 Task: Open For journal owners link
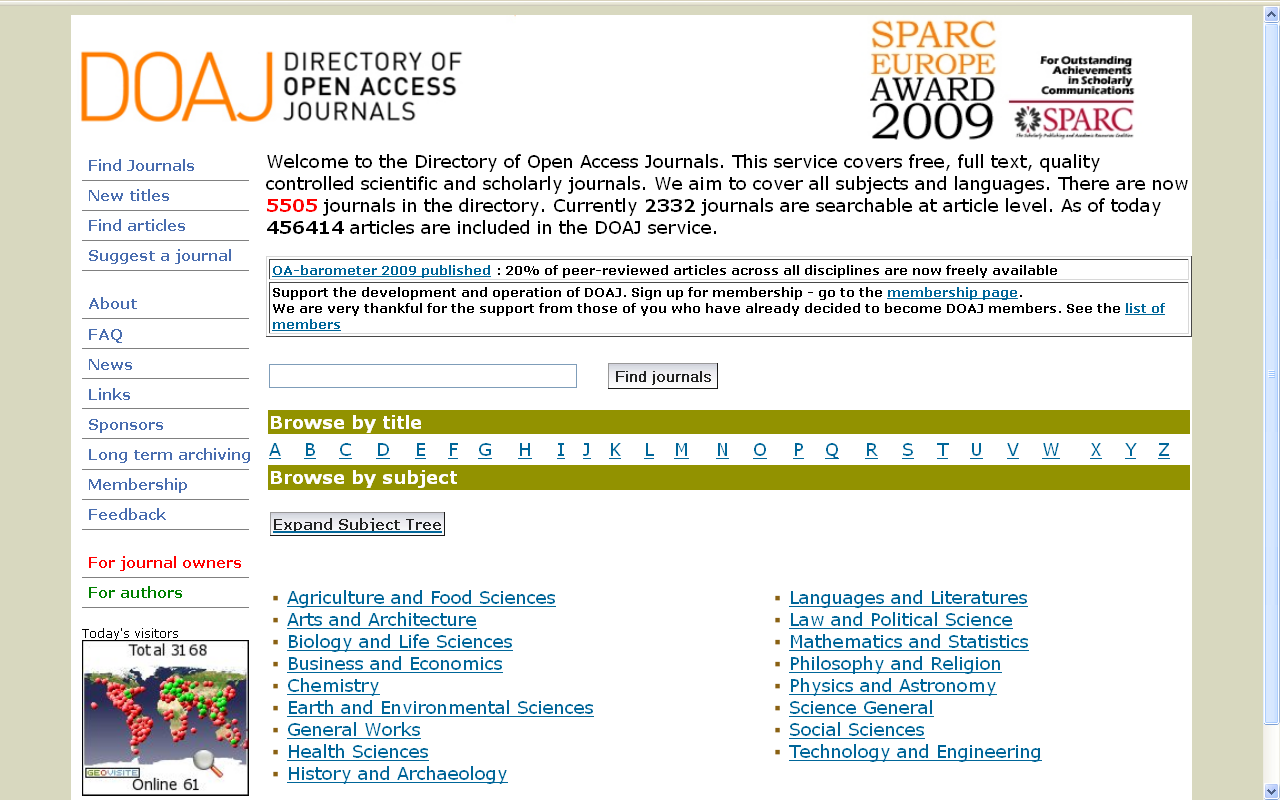coord(165,563)
